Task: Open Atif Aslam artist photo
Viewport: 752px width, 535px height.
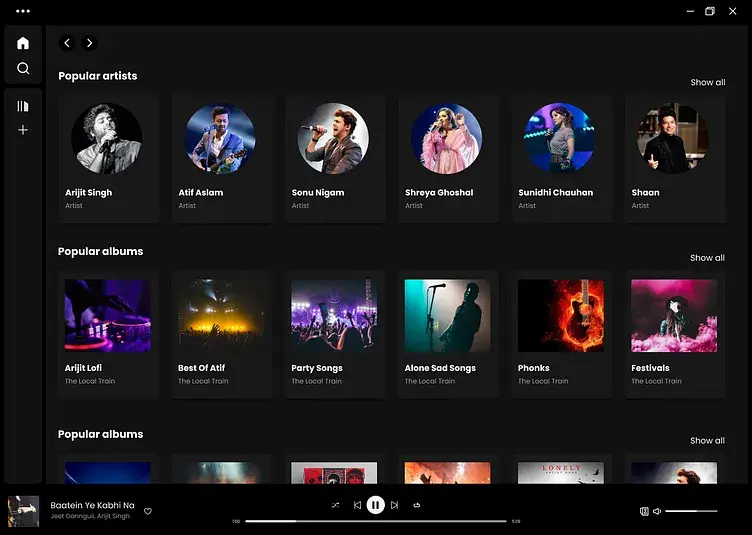Action: click(220, 138)
